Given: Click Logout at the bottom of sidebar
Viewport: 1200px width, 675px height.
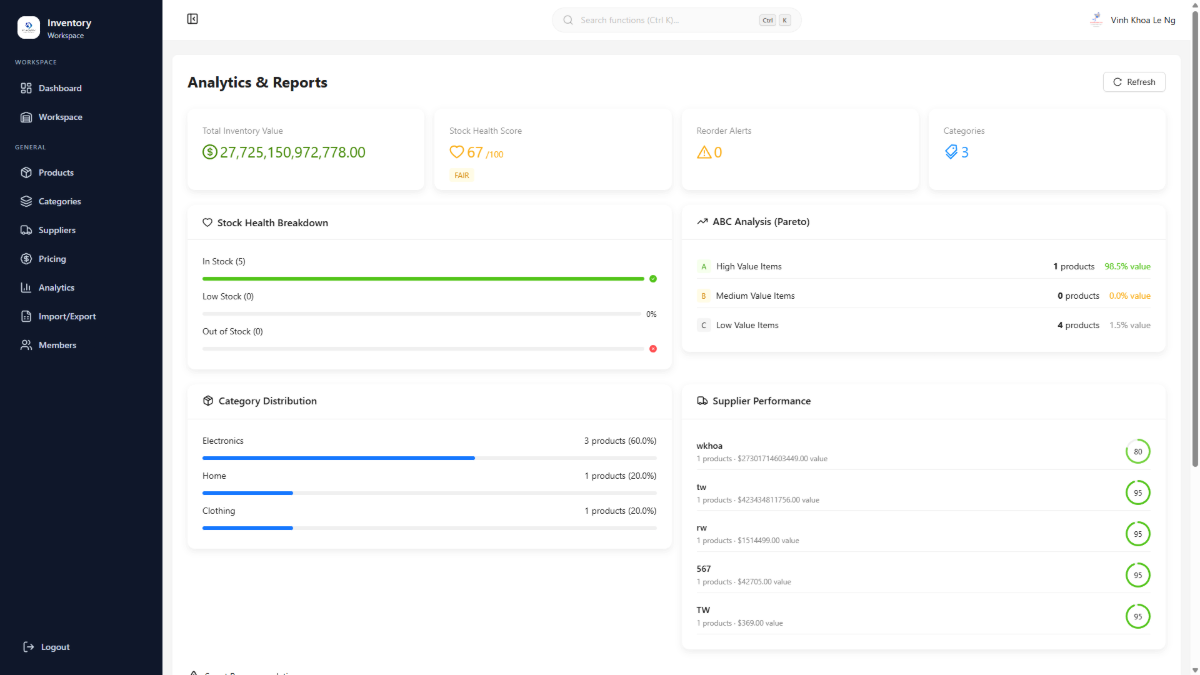Looking at the screenshot, I should [45, 647].
